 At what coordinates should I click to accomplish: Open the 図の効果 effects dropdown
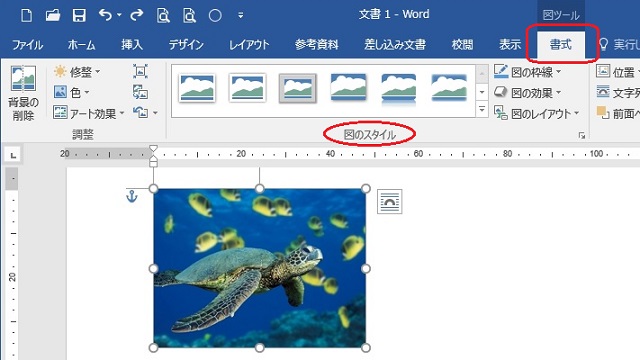[527, 93]
